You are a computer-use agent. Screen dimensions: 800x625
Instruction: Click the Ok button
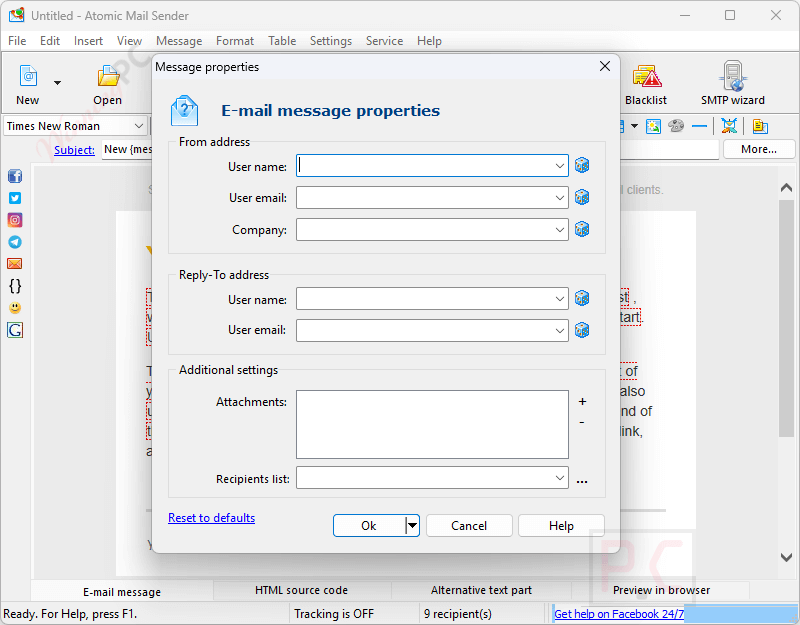[x=369, y=526]
